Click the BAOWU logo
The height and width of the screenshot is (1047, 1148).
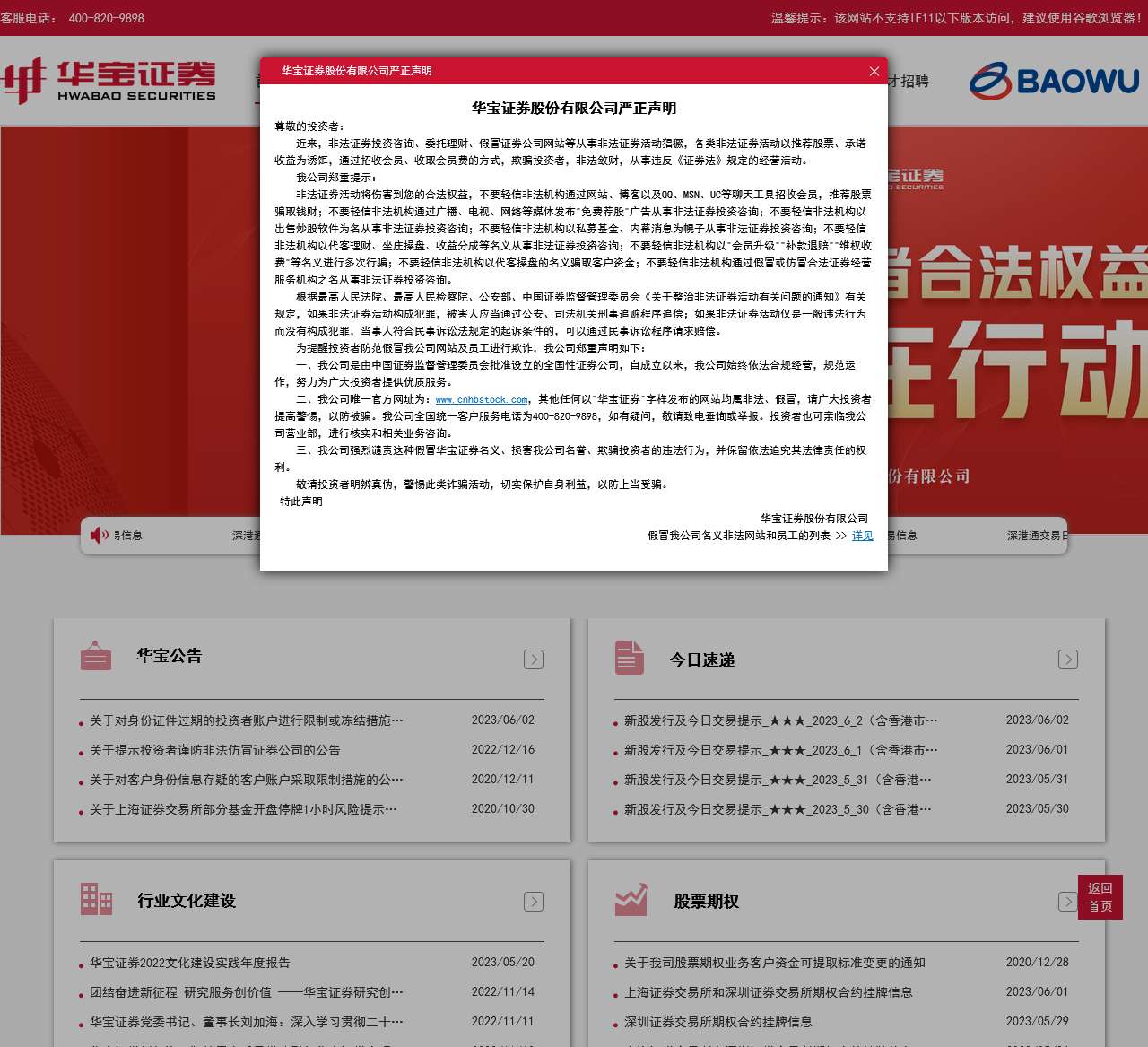[x=1054, y=81]
